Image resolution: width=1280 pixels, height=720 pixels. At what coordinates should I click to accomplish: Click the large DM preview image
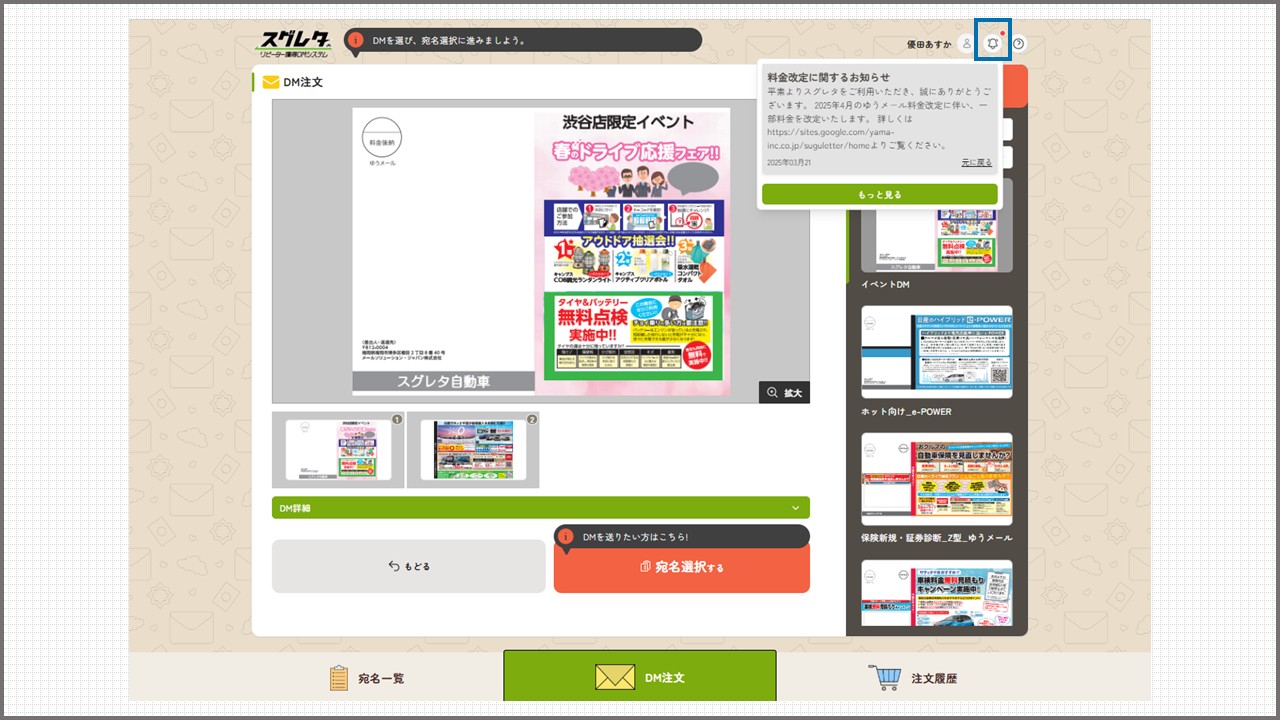541,251
